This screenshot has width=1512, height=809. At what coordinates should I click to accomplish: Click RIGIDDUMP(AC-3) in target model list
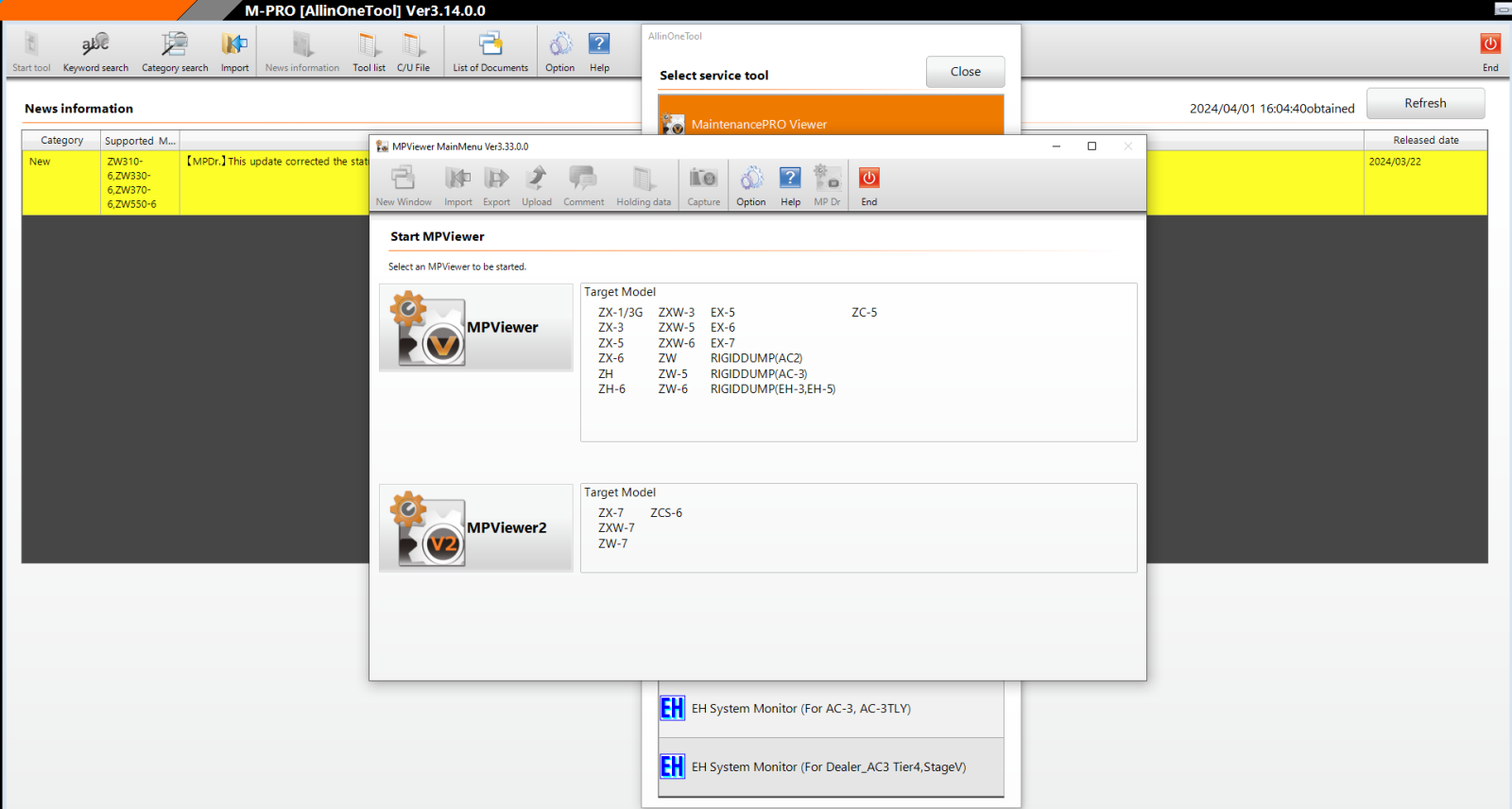pos(759,373)
